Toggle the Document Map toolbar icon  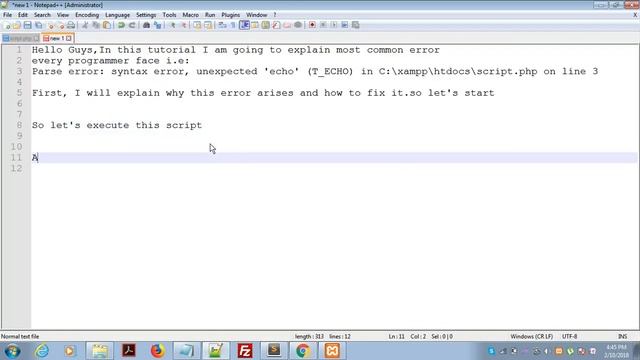(266, 25)
